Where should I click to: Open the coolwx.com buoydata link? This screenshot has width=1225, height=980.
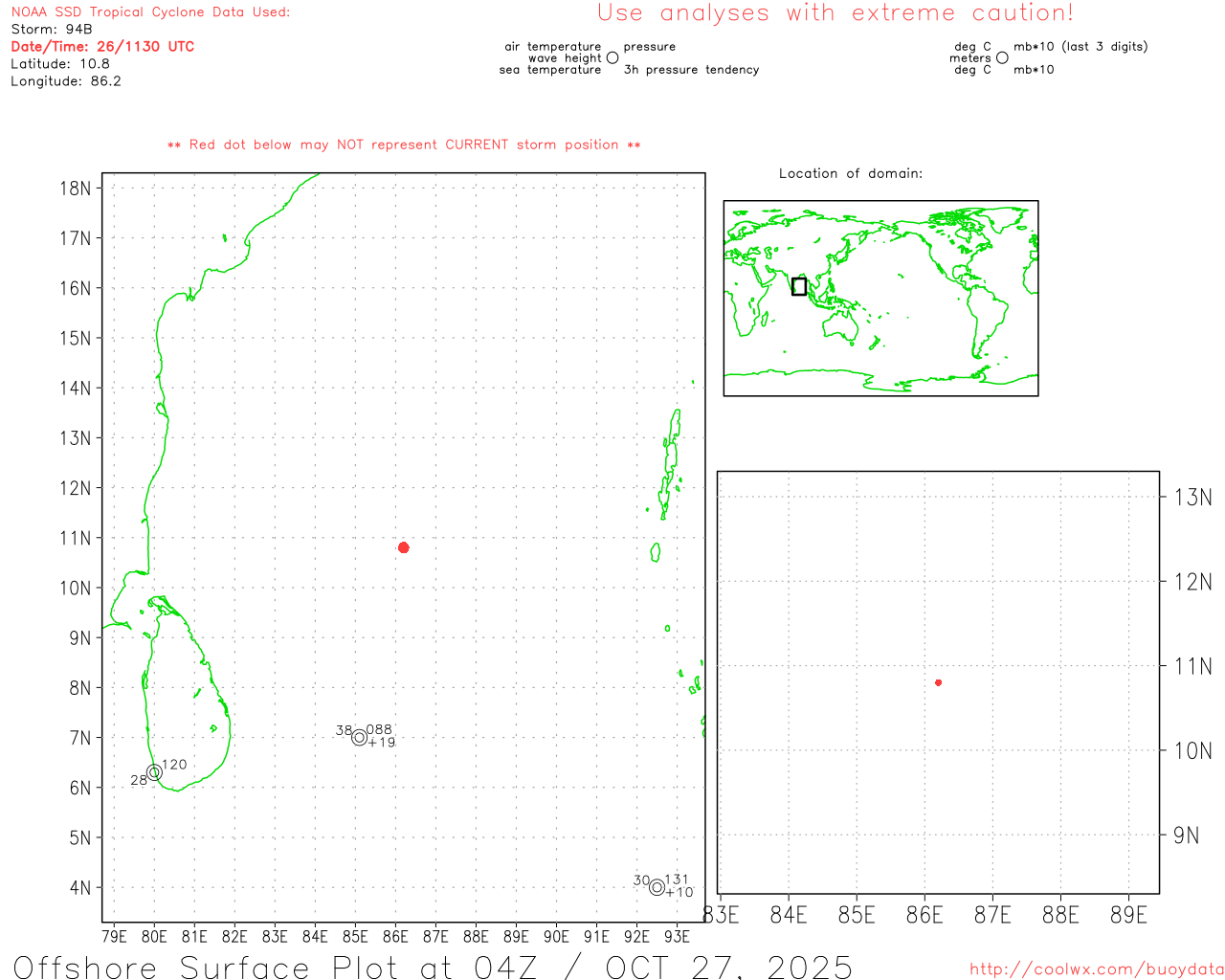(x=1096, y=969)
